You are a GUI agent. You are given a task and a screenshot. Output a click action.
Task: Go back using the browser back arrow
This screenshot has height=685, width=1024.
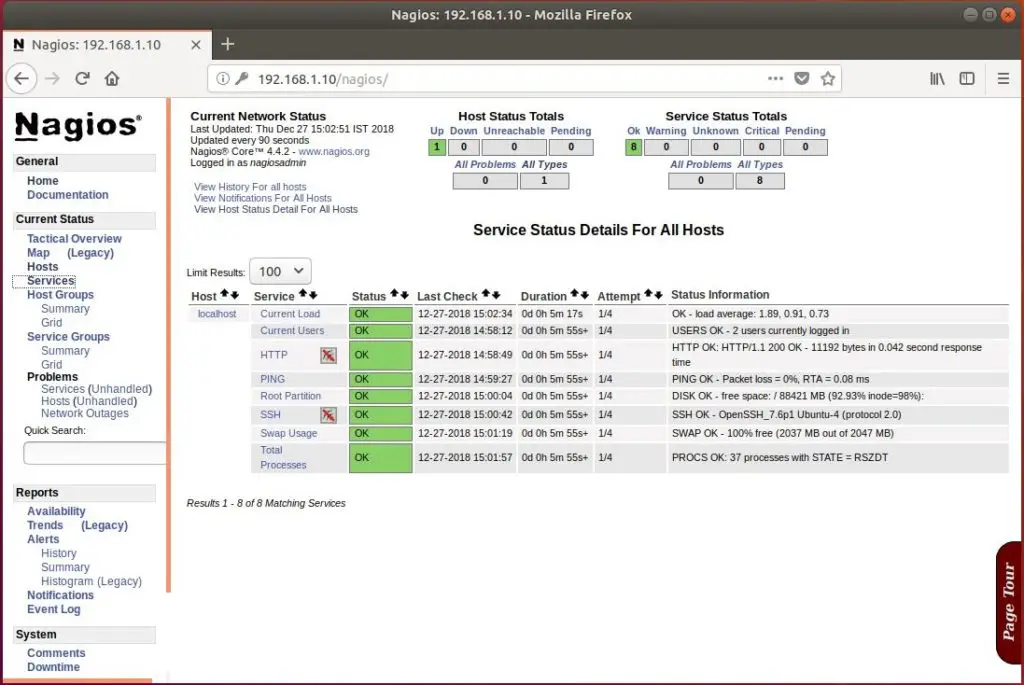(x=22, y=78)
